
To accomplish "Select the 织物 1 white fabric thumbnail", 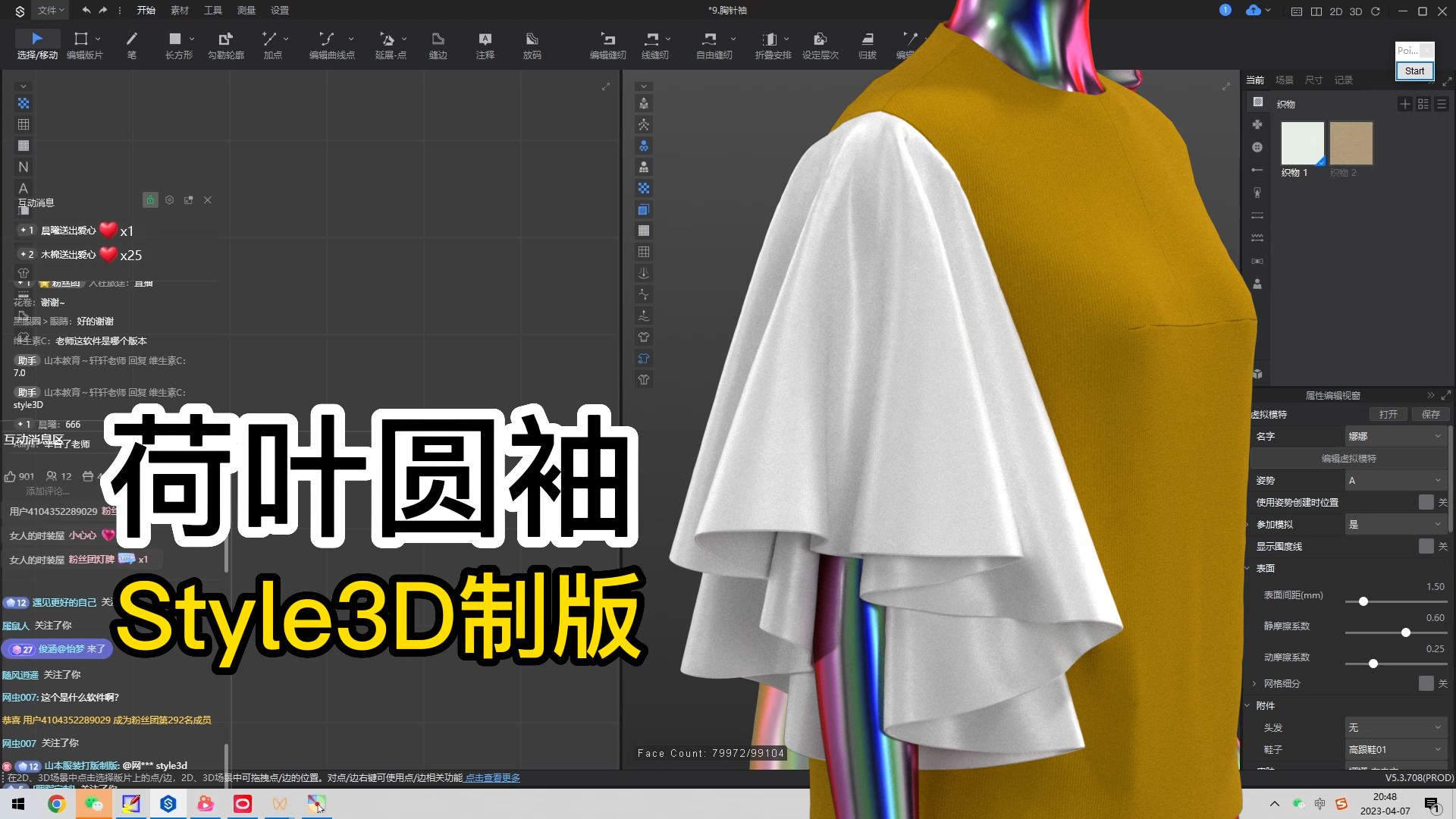I will (1303, 143).
